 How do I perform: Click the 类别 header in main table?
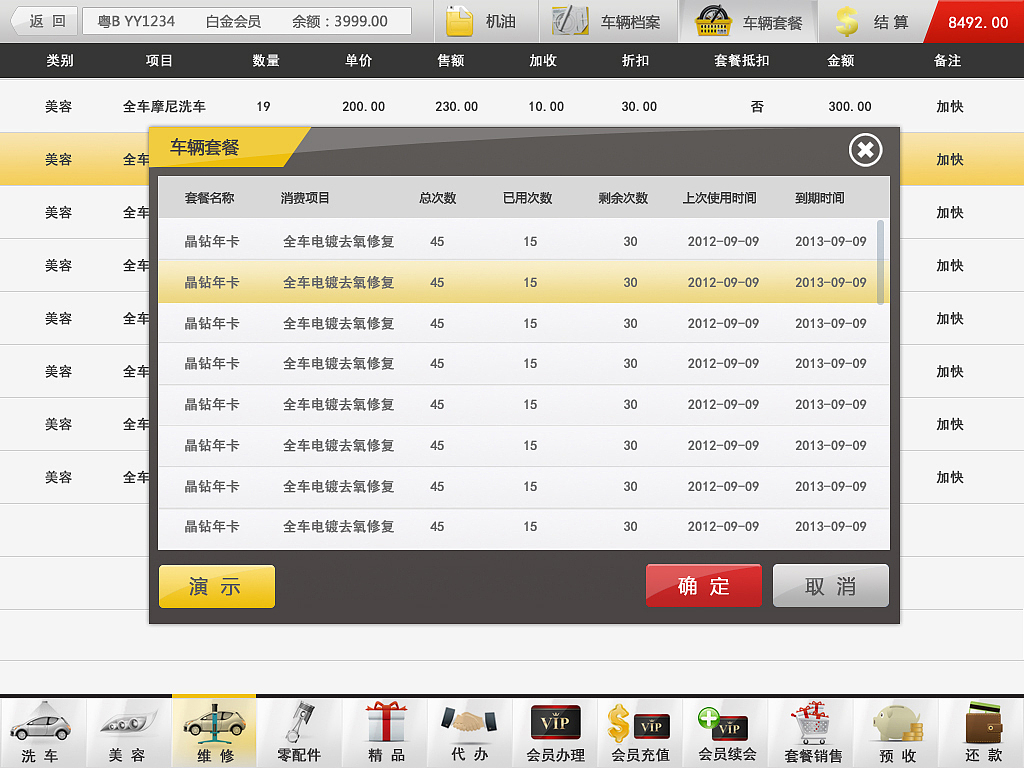pyautogui.click(x=59, y=61)
